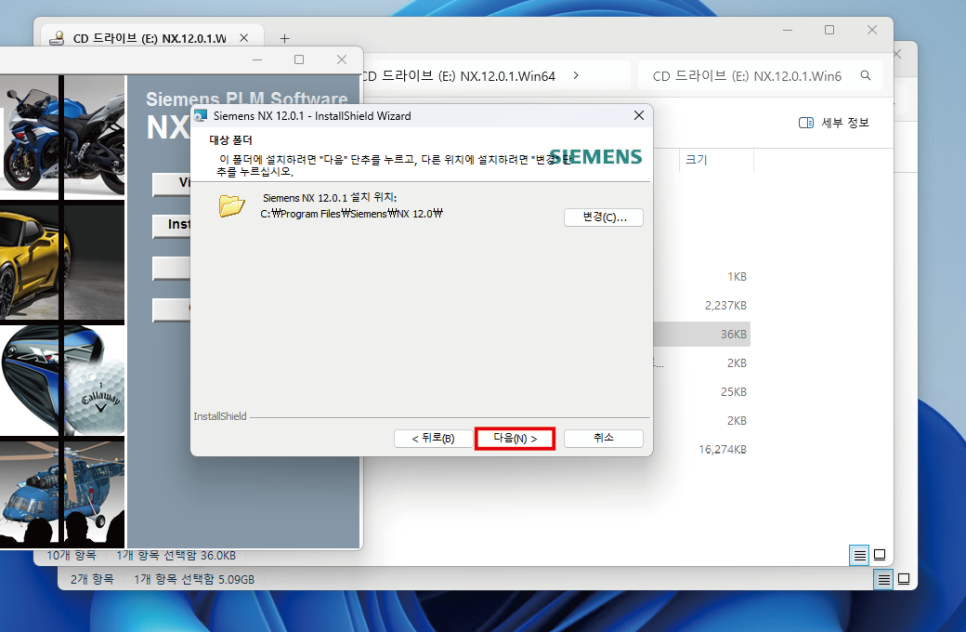
Task: Click the helicopter image in NX launcher
Action: pyautogui.click(x=62, y=492)
